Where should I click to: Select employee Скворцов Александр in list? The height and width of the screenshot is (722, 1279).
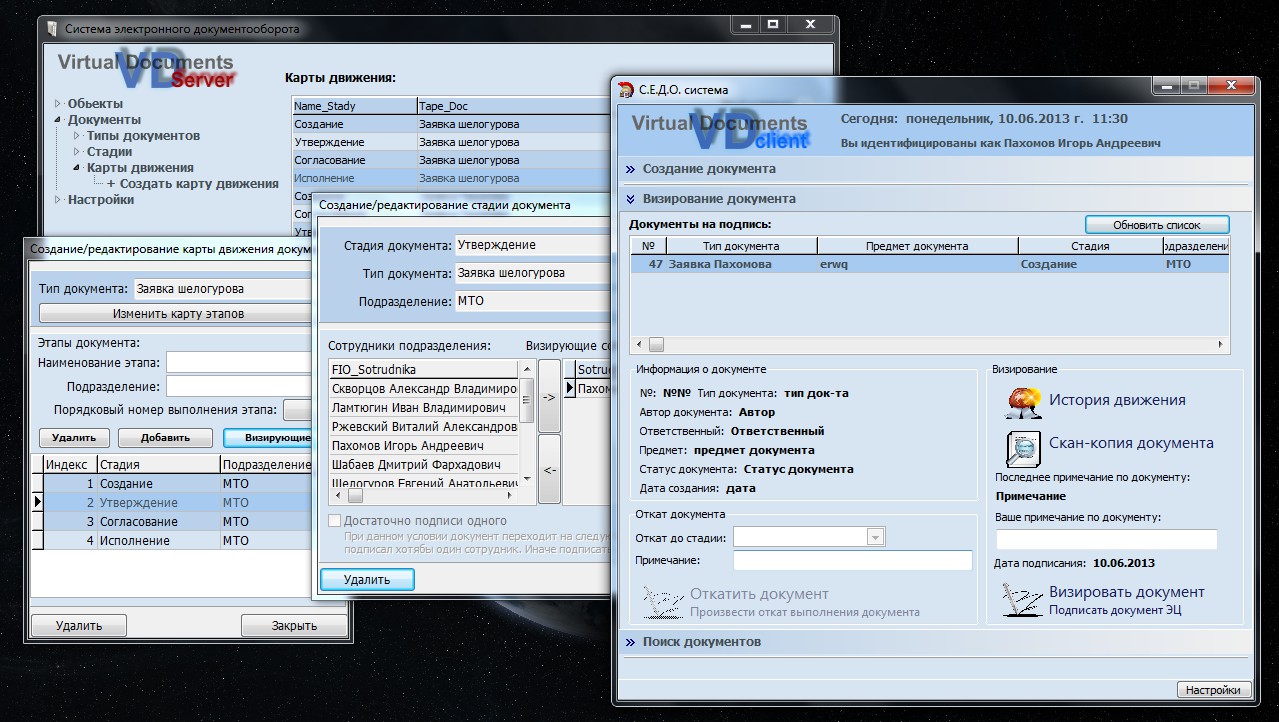point(424,388)
